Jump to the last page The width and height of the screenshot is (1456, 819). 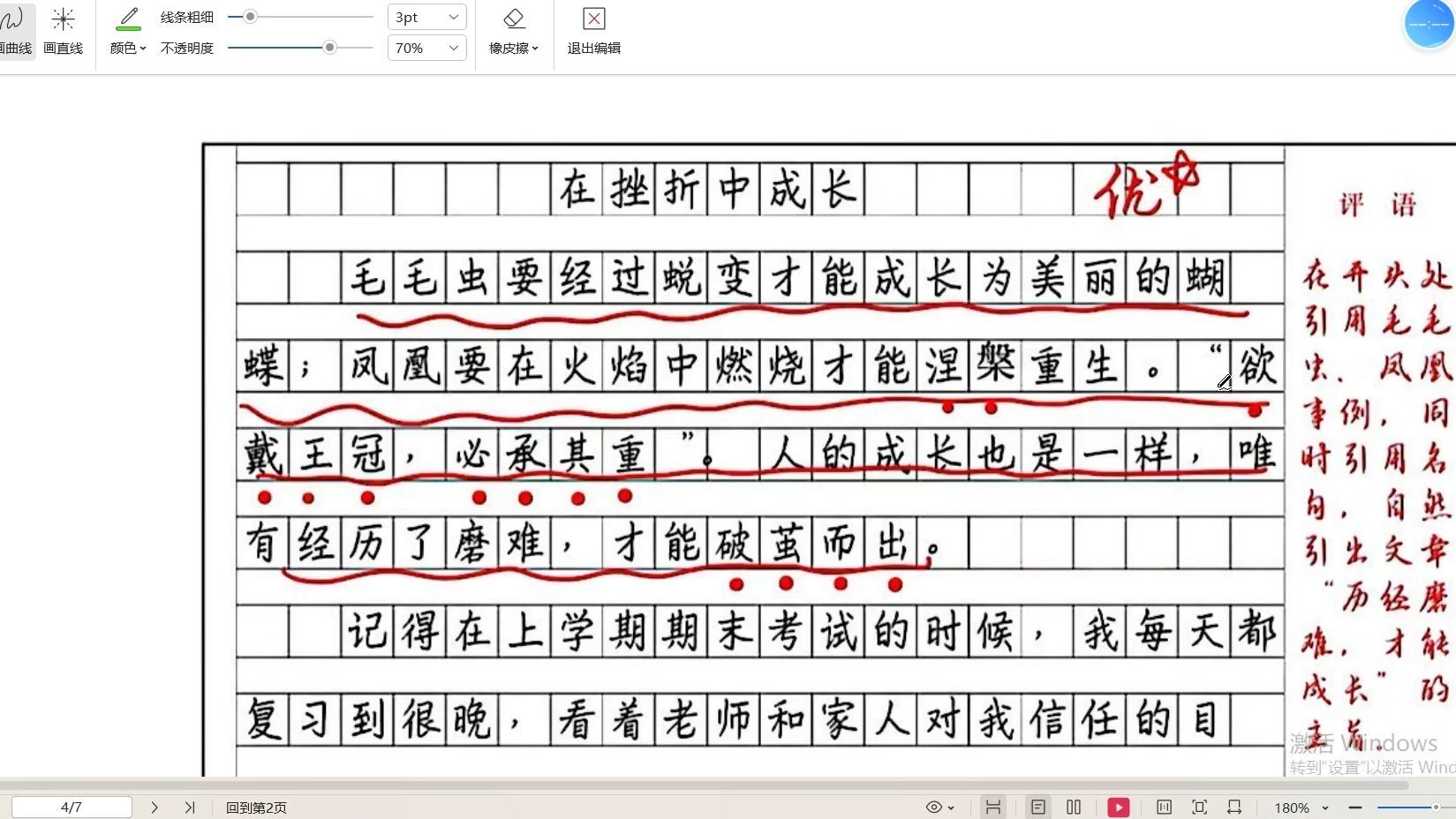coord(190,807)
